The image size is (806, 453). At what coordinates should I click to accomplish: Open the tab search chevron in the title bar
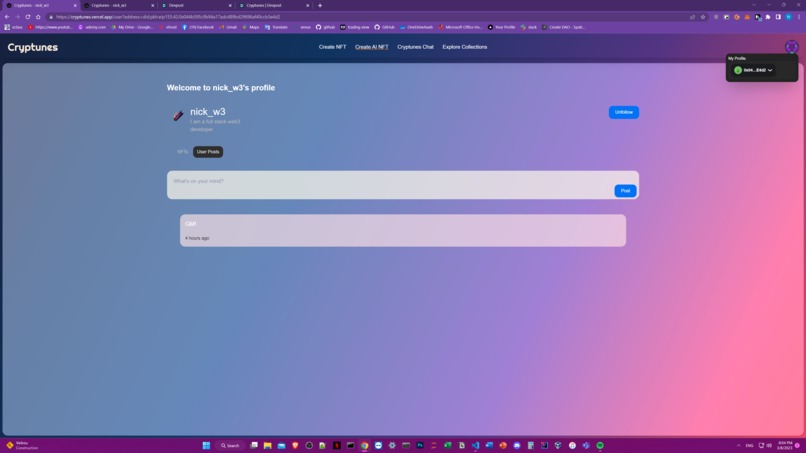pyautogui.click(x=754, y=5)
